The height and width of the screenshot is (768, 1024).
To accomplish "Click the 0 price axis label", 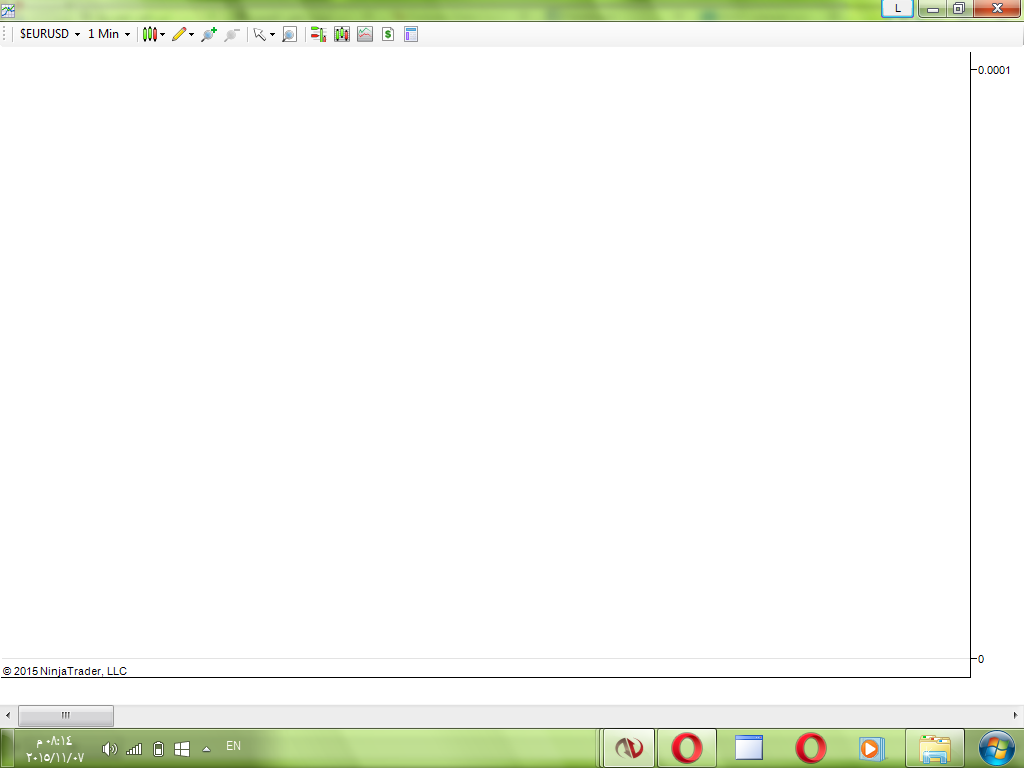I will pos(981,659).
